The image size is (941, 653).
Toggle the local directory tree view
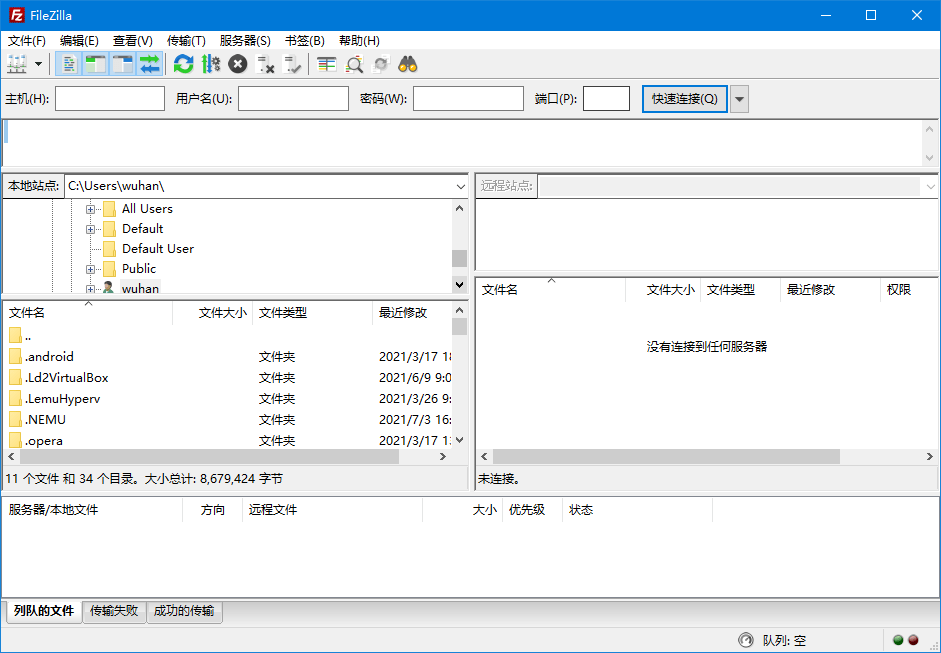coord(95,63)
